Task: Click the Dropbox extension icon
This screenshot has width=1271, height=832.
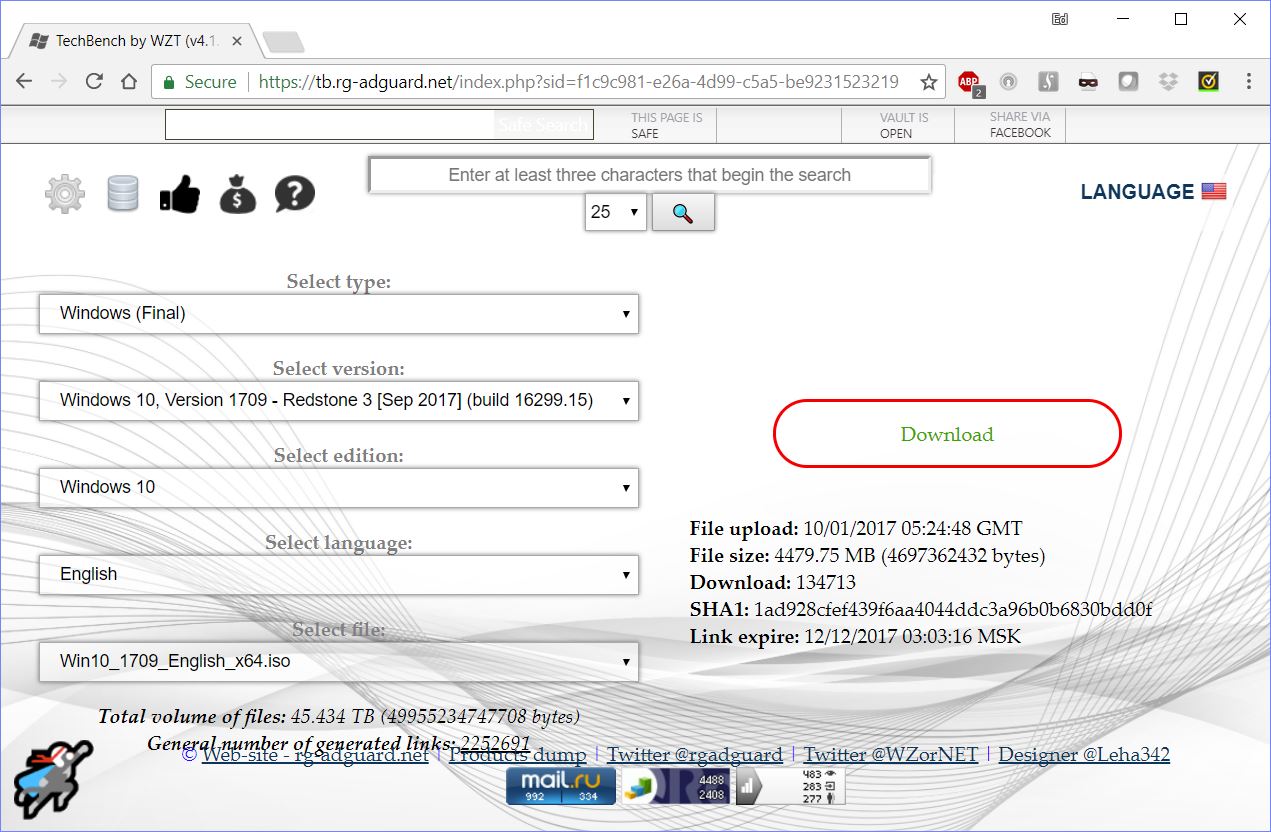Action: pos(1168,82)
